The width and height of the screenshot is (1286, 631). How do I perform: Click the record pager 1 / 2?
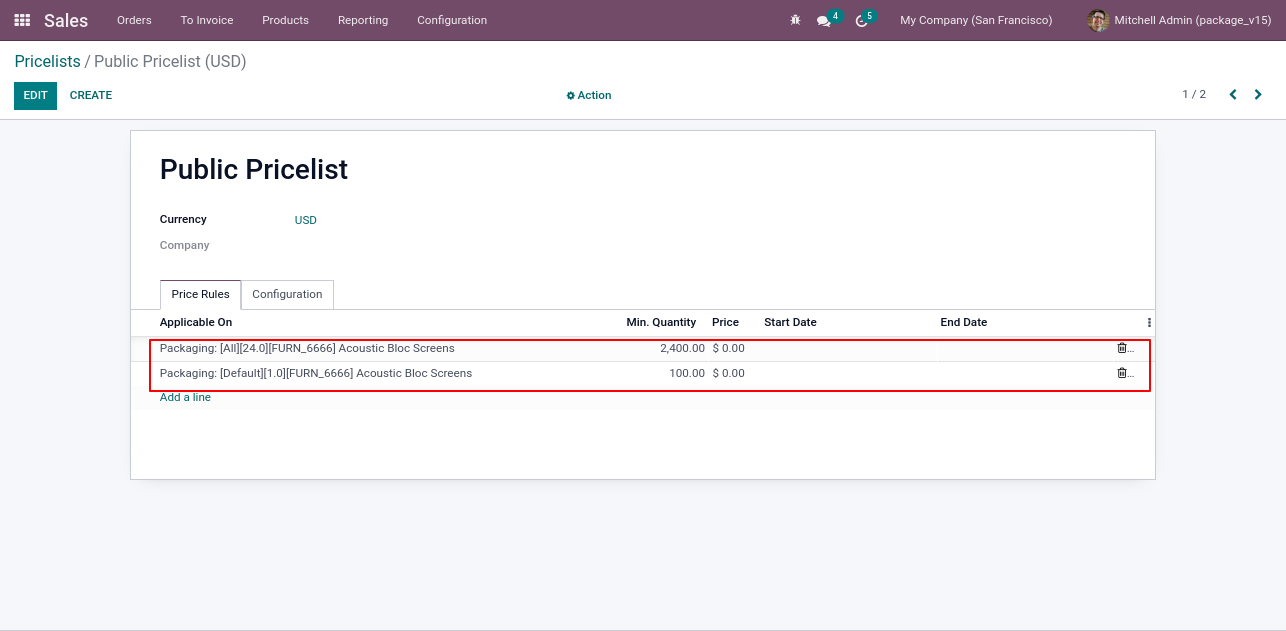click(x=1194, y=95)
